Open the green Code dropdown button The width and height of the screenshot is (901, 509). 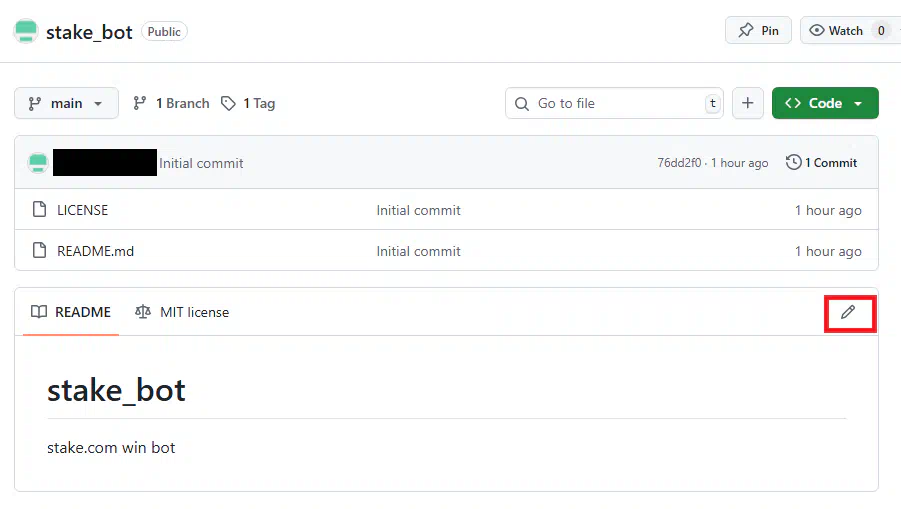click(825, 103)
